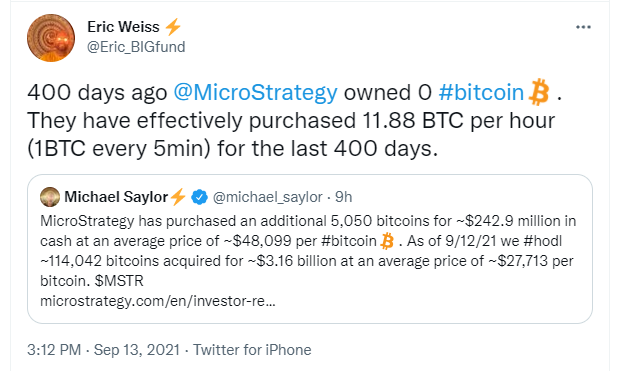
Task: Click the lightning bolt beside Michael Saylor
Action: pos(178,197)
